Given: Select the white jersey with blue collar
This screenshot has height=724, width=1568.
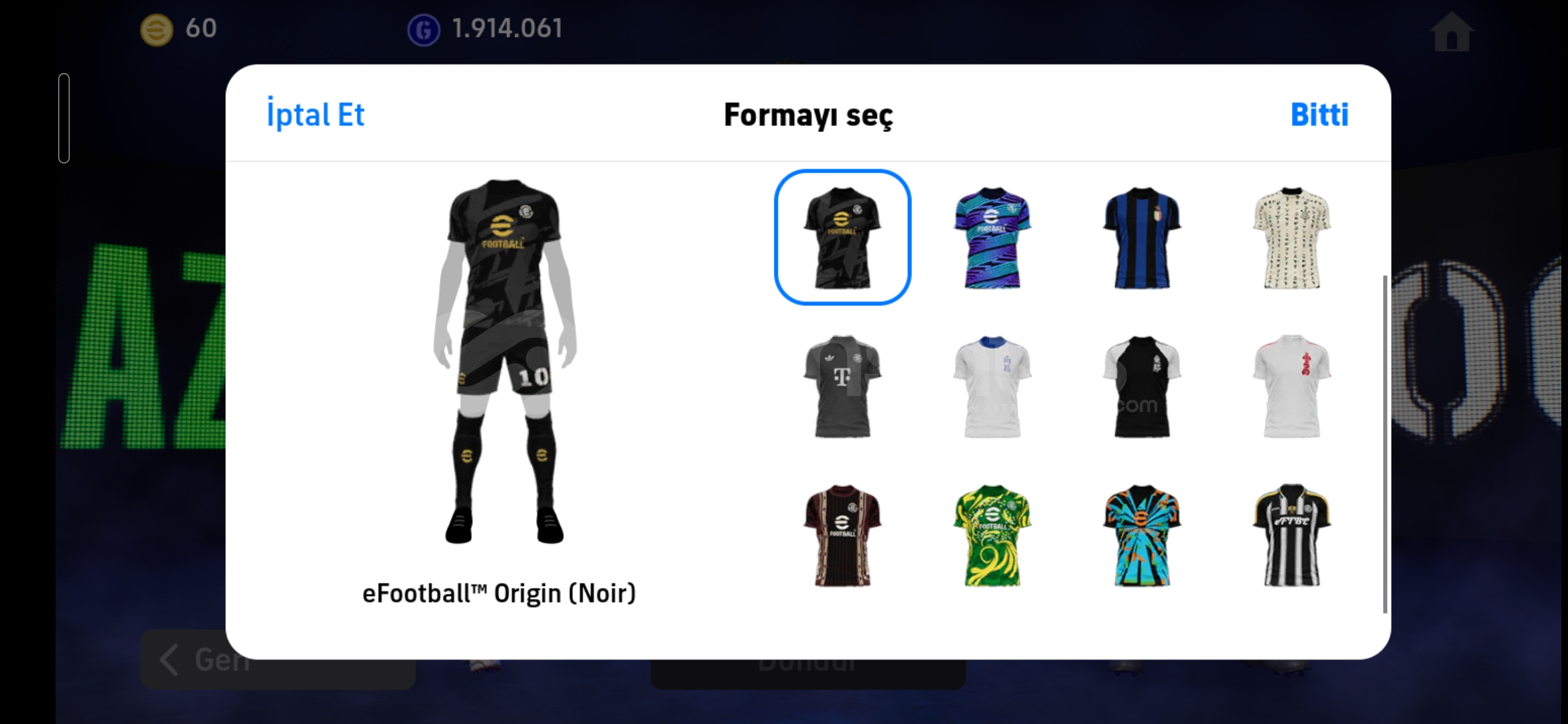Looking at the screenshot, I should click(992, 387).
